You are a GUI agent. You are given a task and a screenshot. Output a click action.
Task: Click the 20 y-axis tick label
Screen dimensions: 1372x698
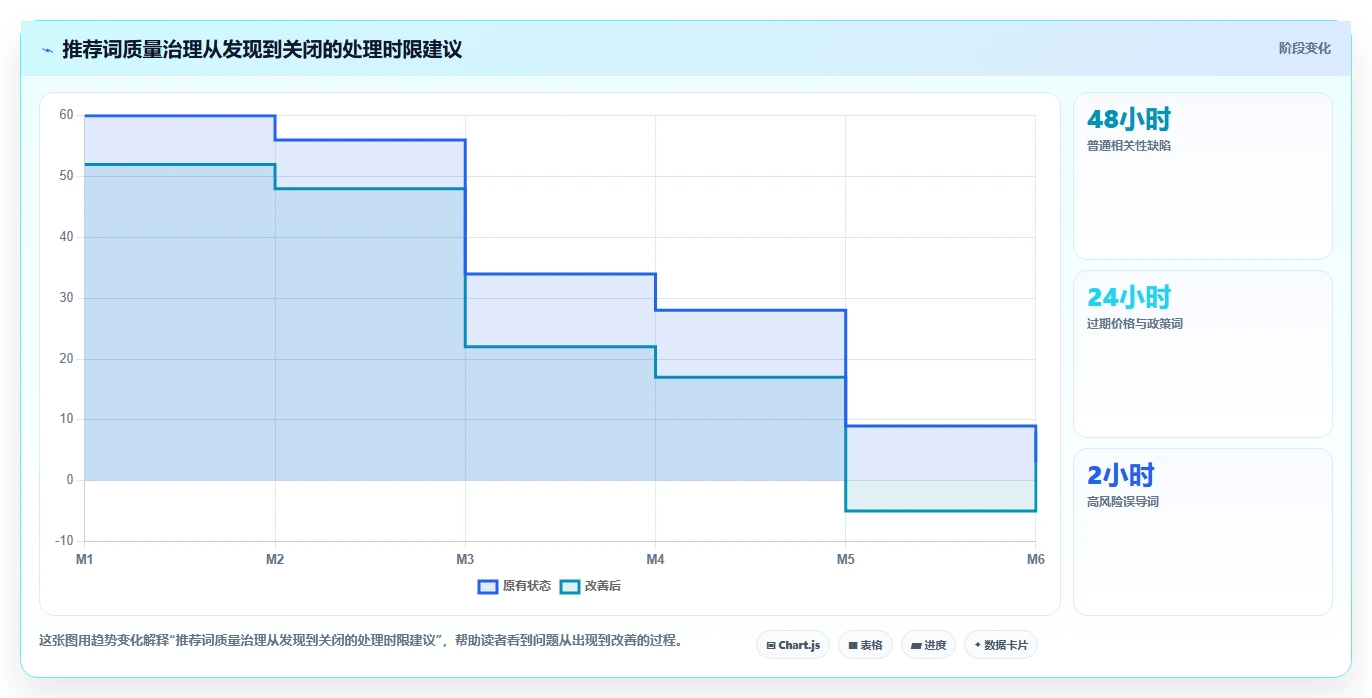pos(66,359)
